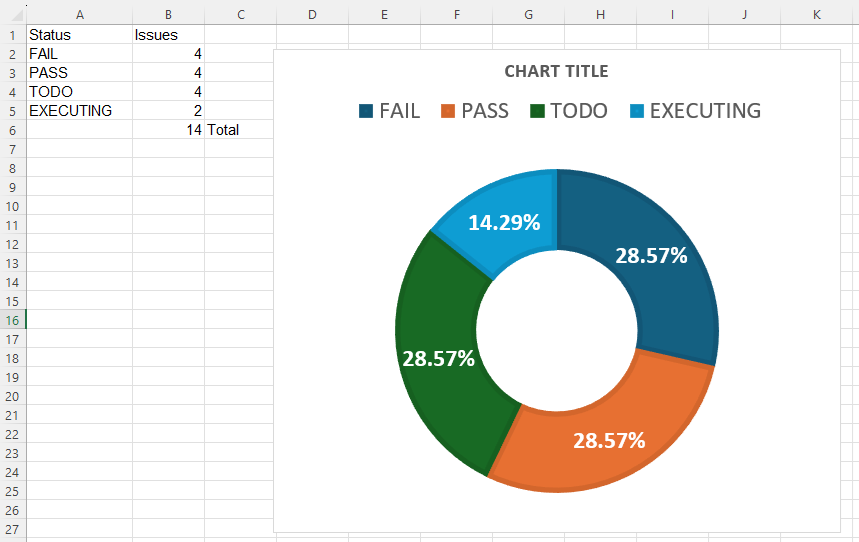Select column C header
The image size is (859, 542).
pyautogui.click(x=240, y=15)
